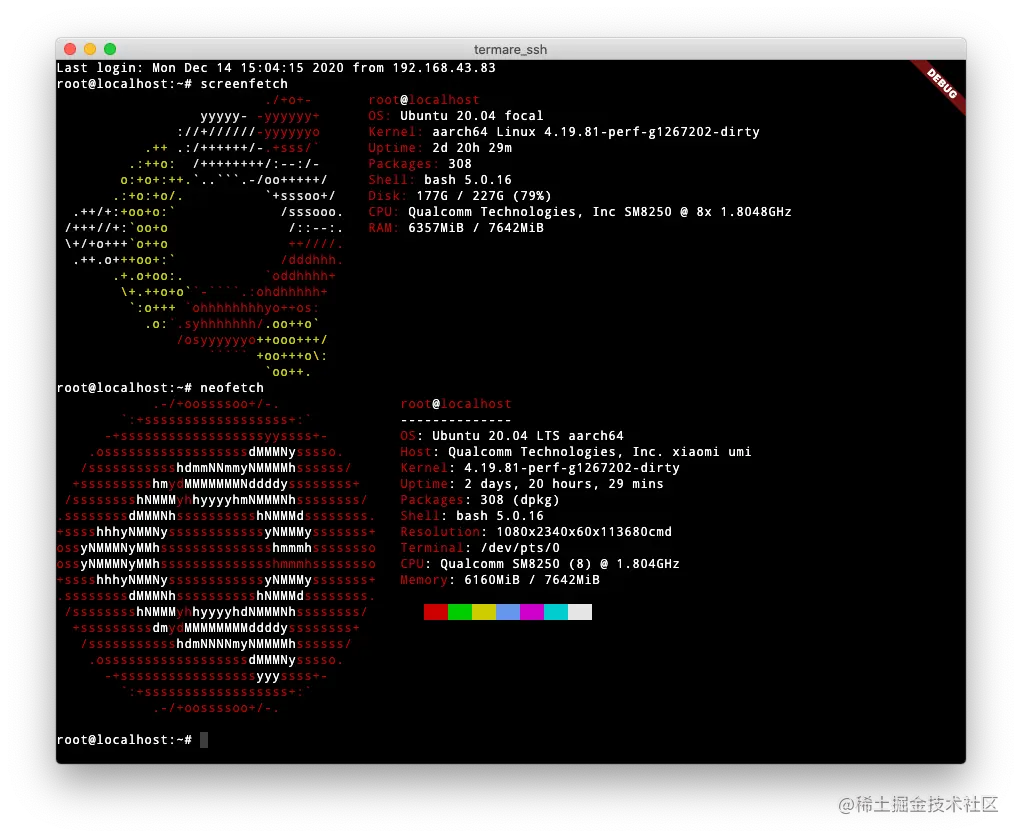Minimize the window using yellow button
Viewport: 1022px width, 838px height.
(90, 49)
